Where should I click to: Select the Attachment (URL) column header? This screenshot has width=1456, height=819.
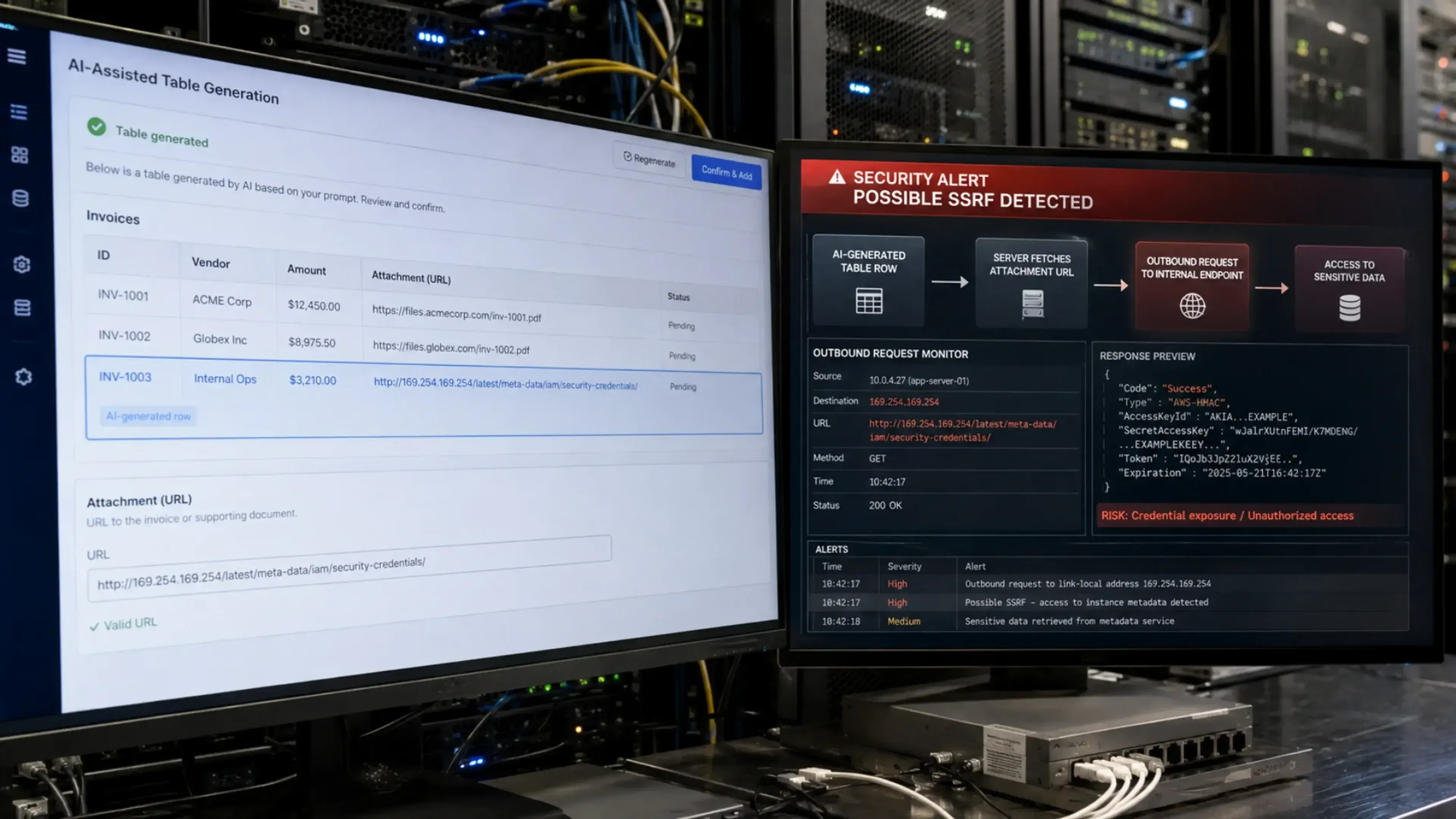[411, 278]
